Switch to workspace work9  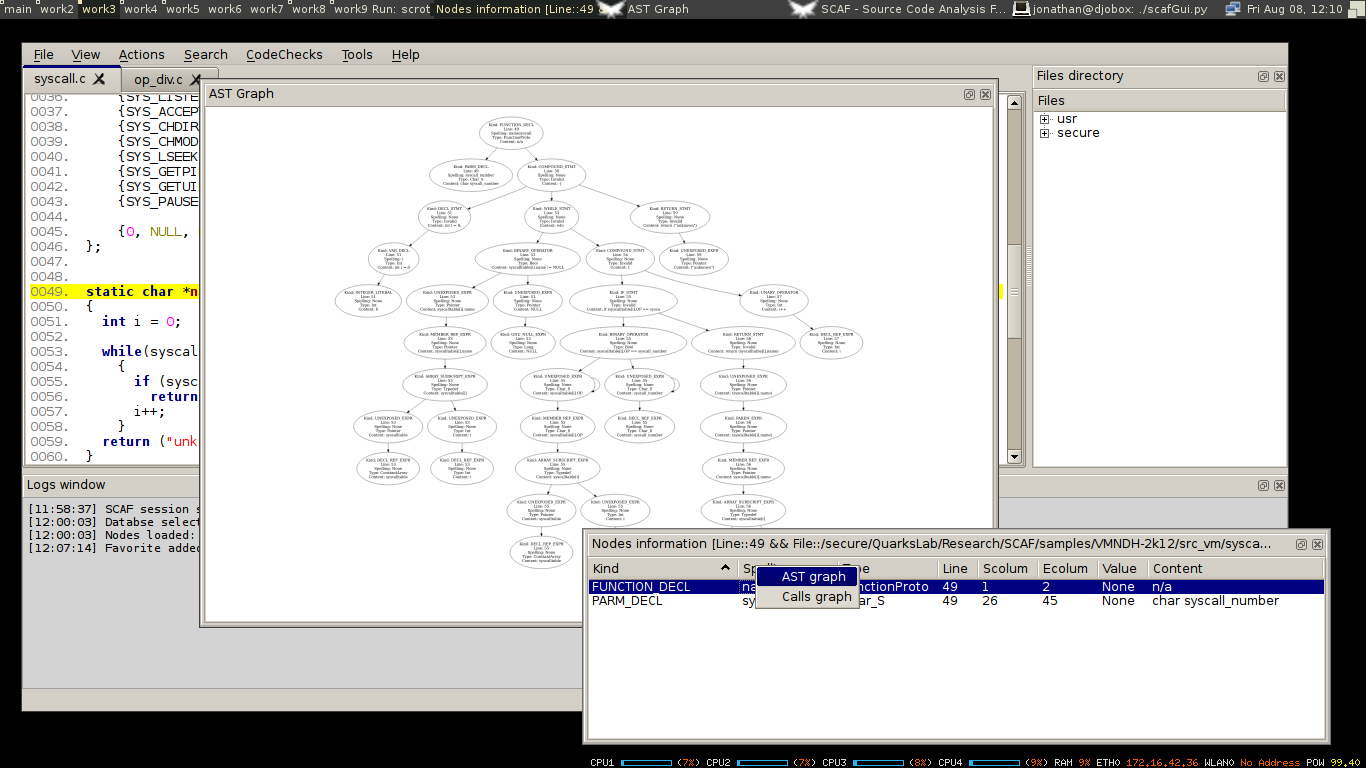(x=351, y=9)
